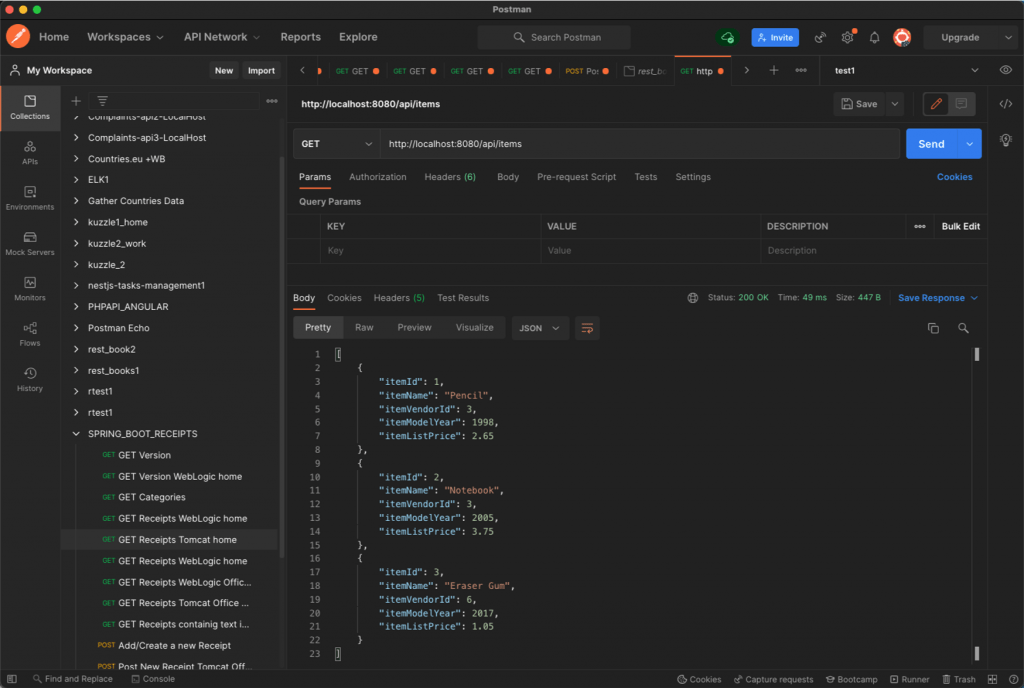Click the Invite button

(775, 37)
